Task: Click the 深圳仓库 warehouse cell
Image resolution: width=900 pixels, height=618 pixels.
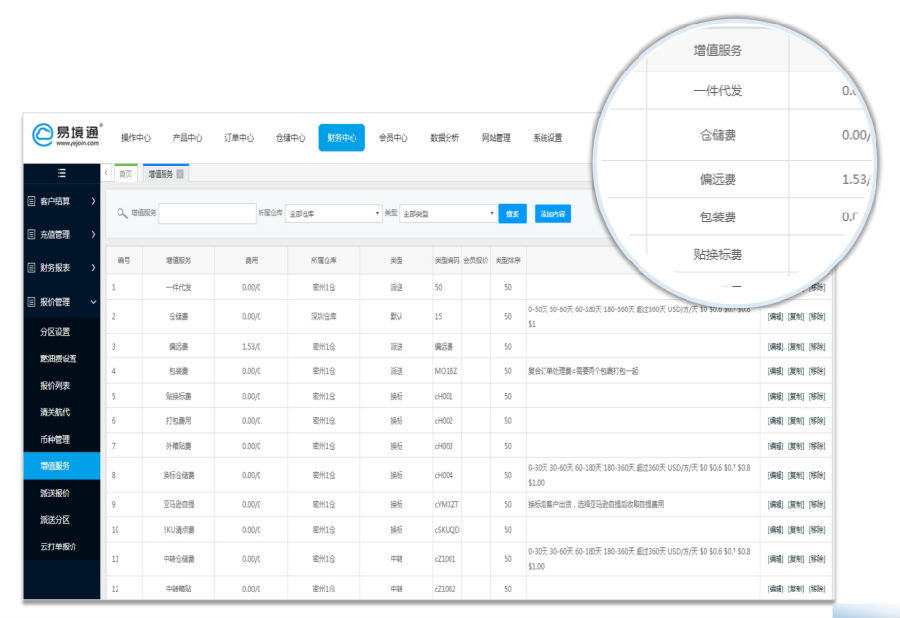Action: 324,316
